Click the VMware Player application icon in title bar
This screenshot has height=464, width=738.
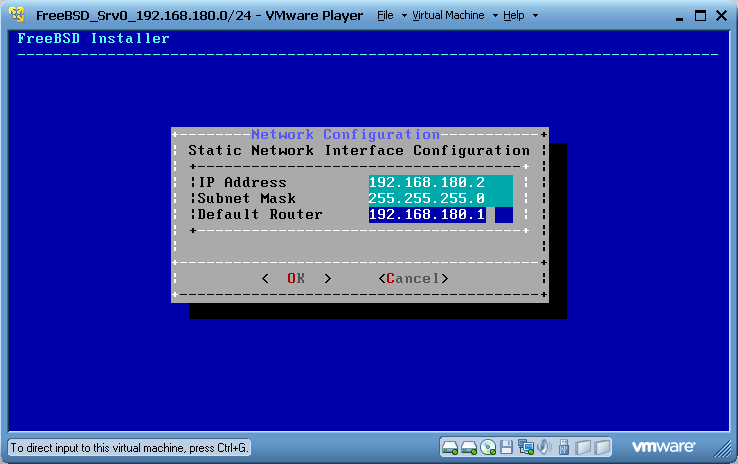click(17, 15)
